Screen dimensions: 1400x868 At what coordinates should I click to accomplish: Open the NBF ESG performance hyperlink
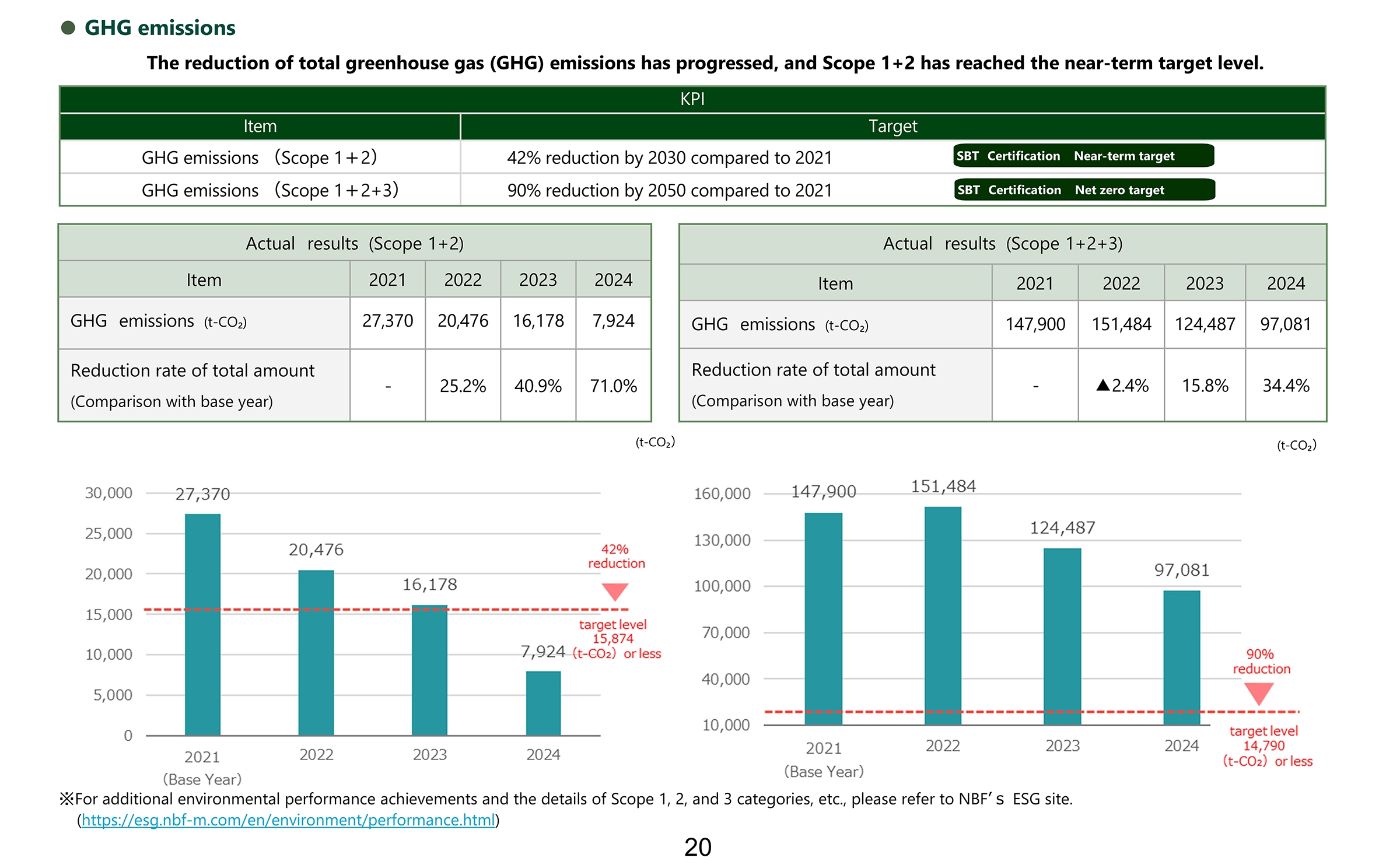point(288,820)
